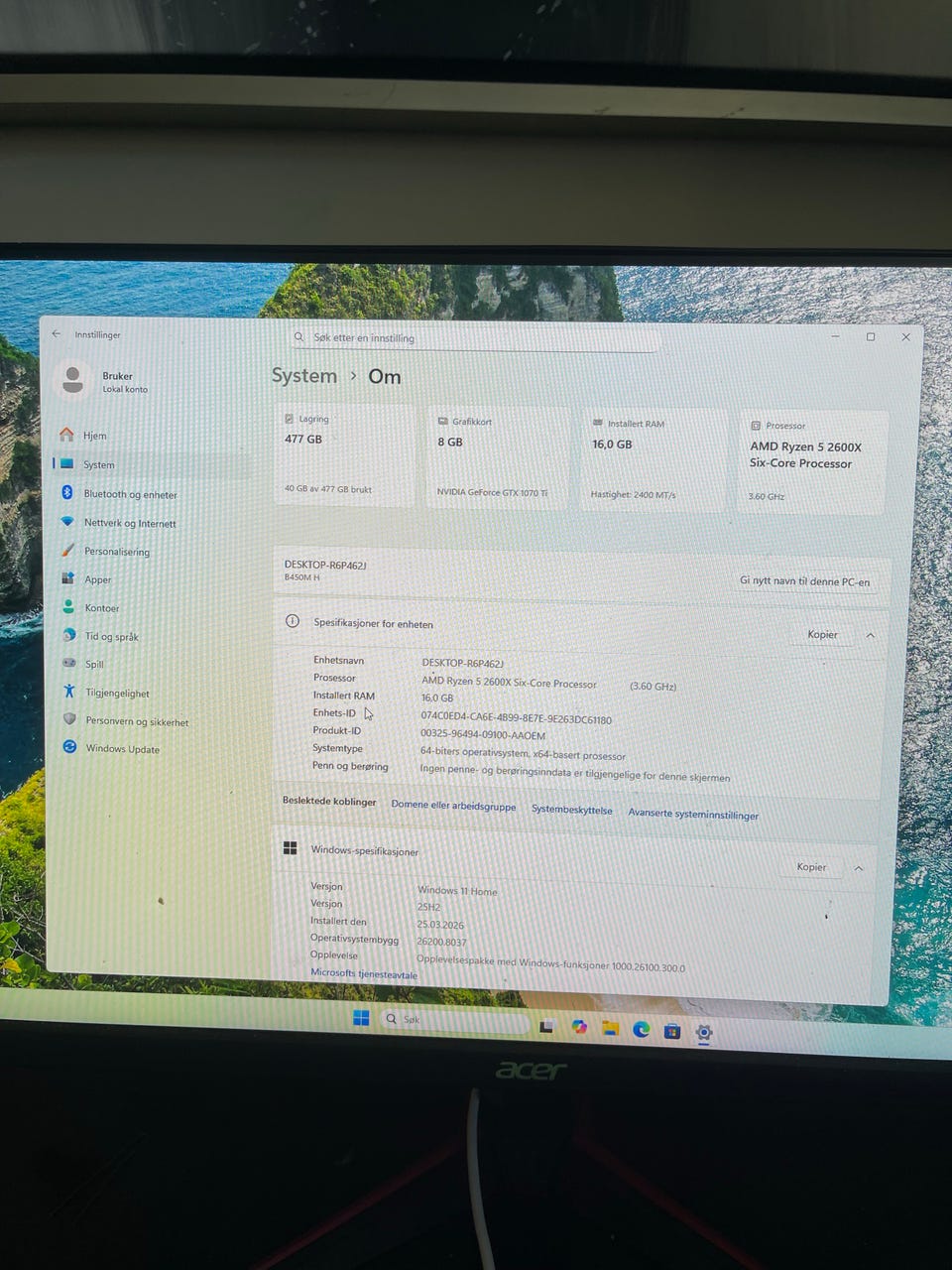The width and height of the screenshot is (952, 1270).
Task: Open Avanserte systeminnstillinger link
Action: 693,814
